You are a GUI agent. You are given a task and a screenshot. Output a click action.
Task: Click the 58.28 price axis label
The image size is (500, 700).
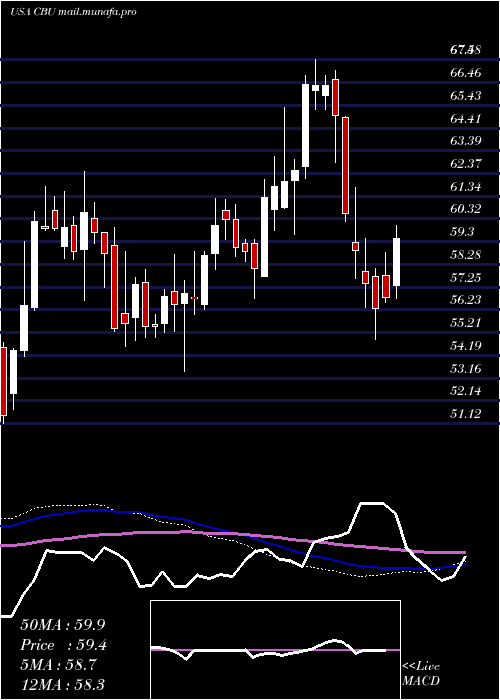tap(466, 255)
